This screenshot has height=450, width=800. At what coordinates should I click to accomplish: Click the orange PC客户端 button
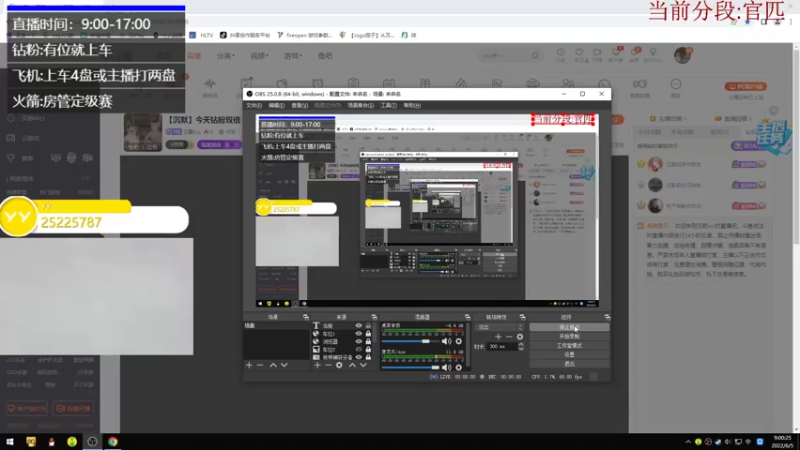pyautogui.click(x=745, y=86)
